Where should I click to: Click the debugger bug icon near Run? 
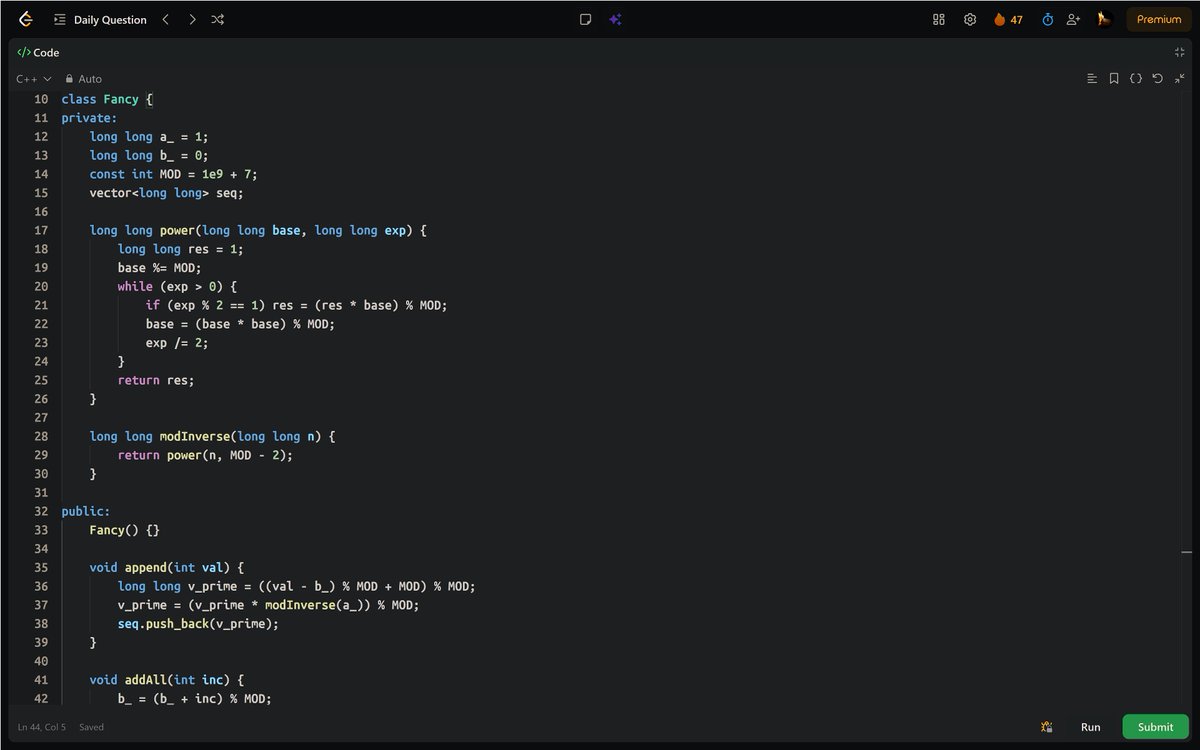pyautogui.click(x=1047, y=727)
